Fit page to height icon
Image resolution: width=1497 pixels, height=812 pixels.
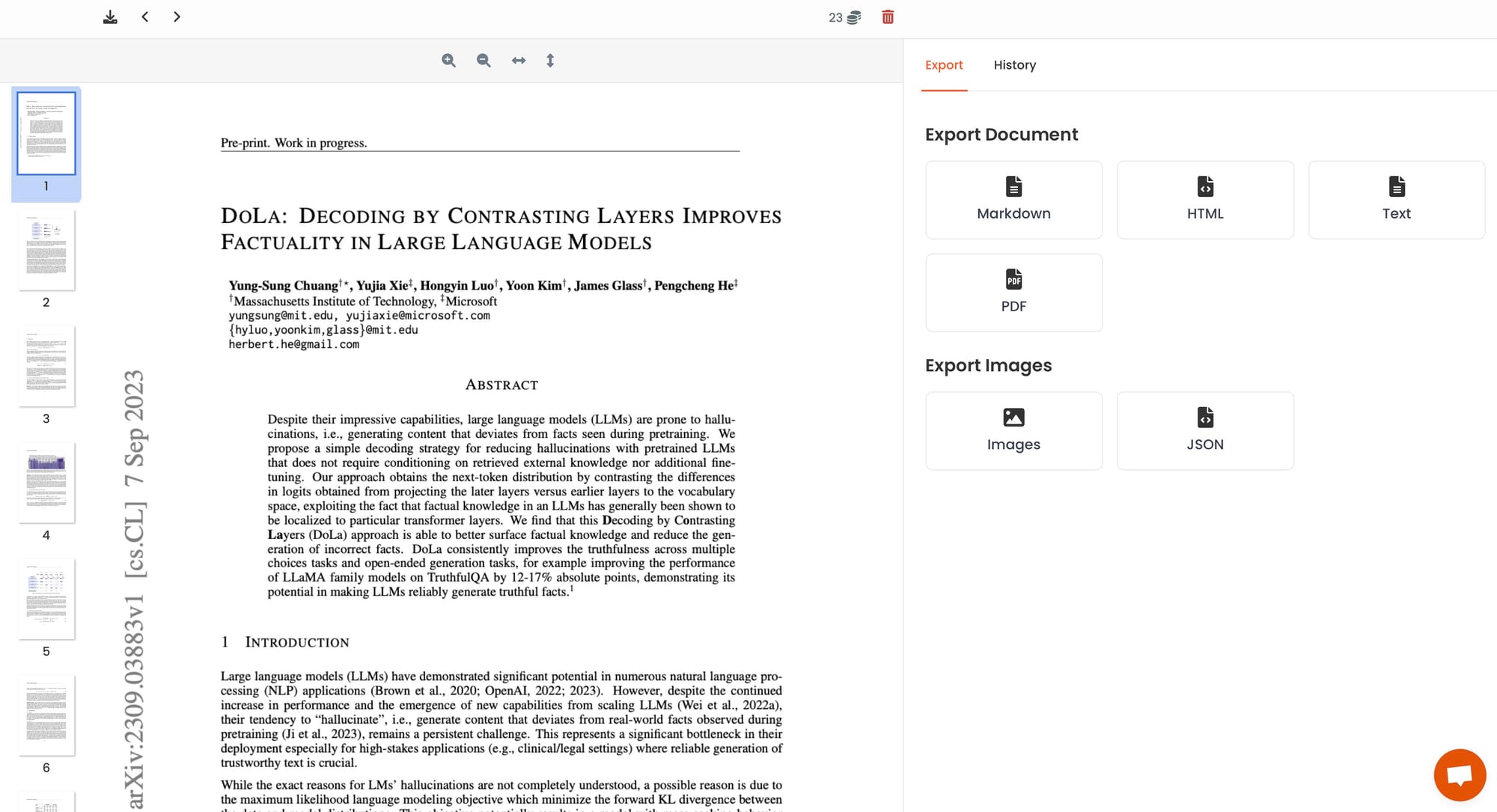coord(550,61)
